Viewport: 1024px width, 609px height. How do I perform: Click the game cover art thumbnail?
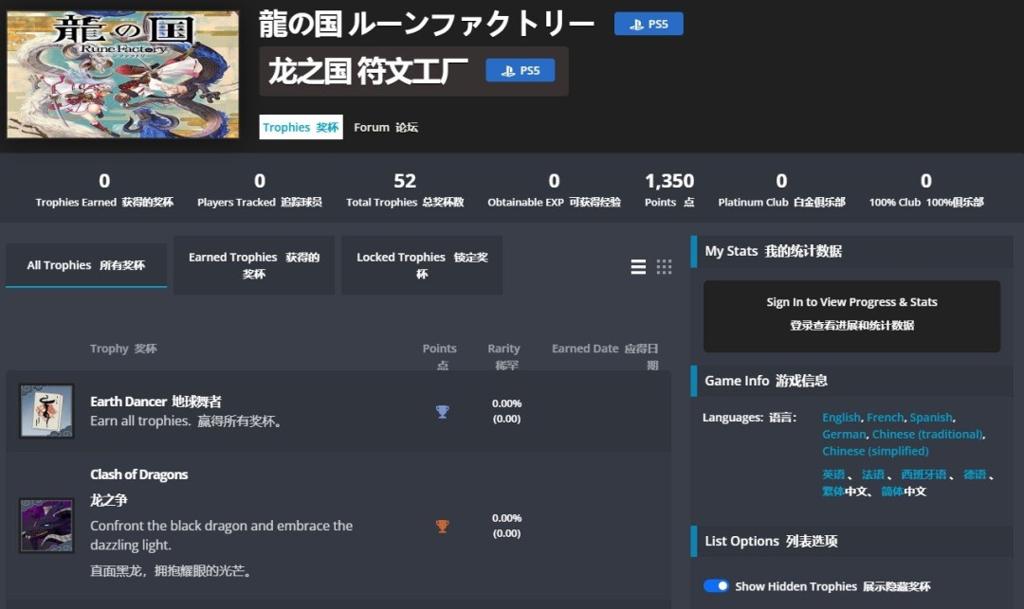122,75
